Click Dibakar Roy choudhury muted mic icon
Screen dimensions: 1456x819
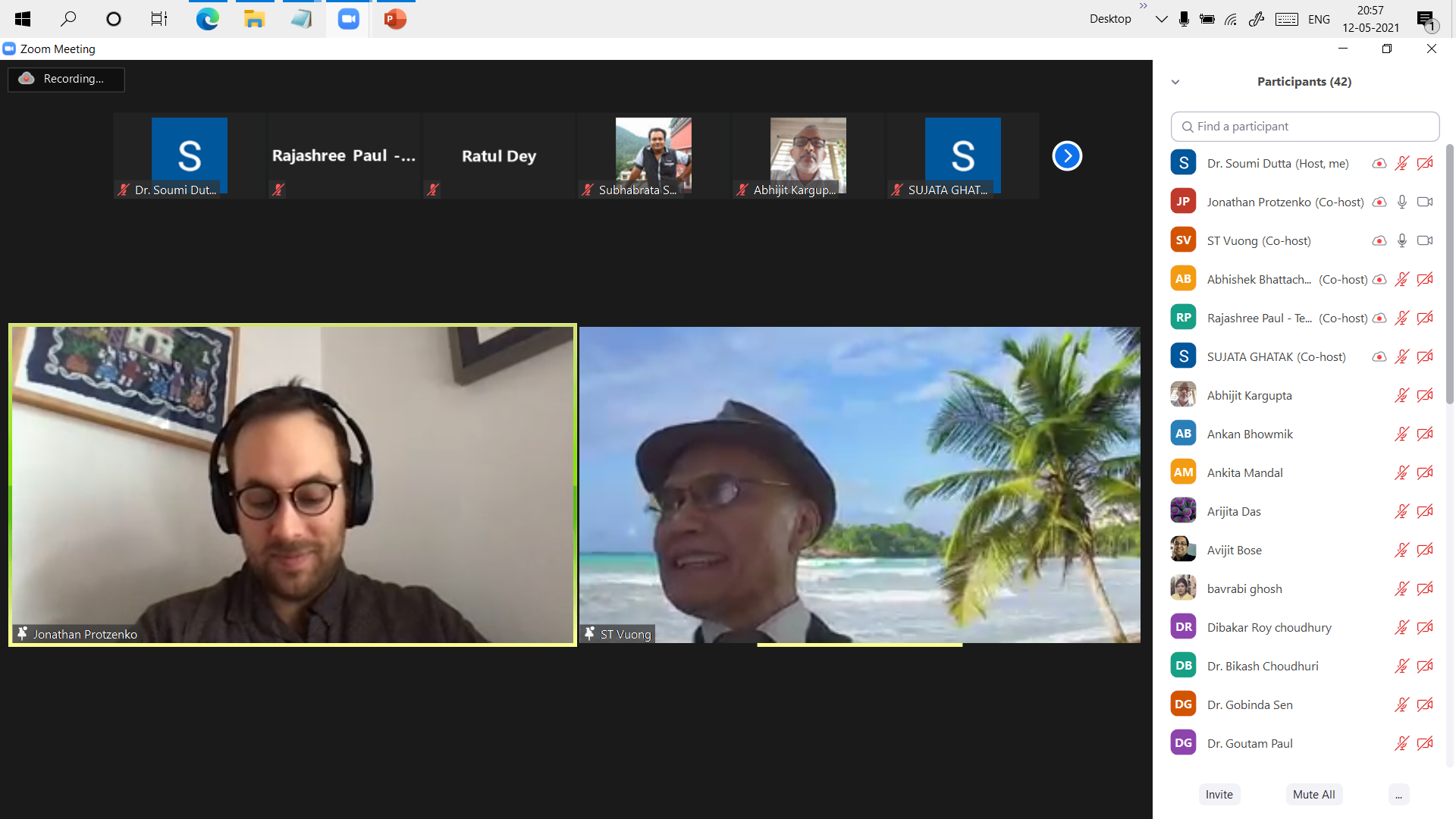pos(1402,627)
